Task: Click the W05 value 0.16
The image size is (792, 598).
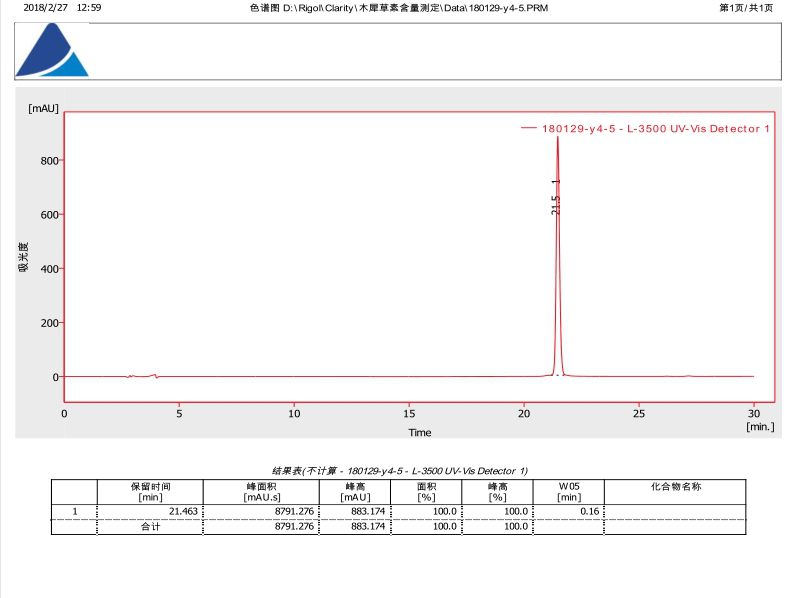Action: tap(589, 511)
